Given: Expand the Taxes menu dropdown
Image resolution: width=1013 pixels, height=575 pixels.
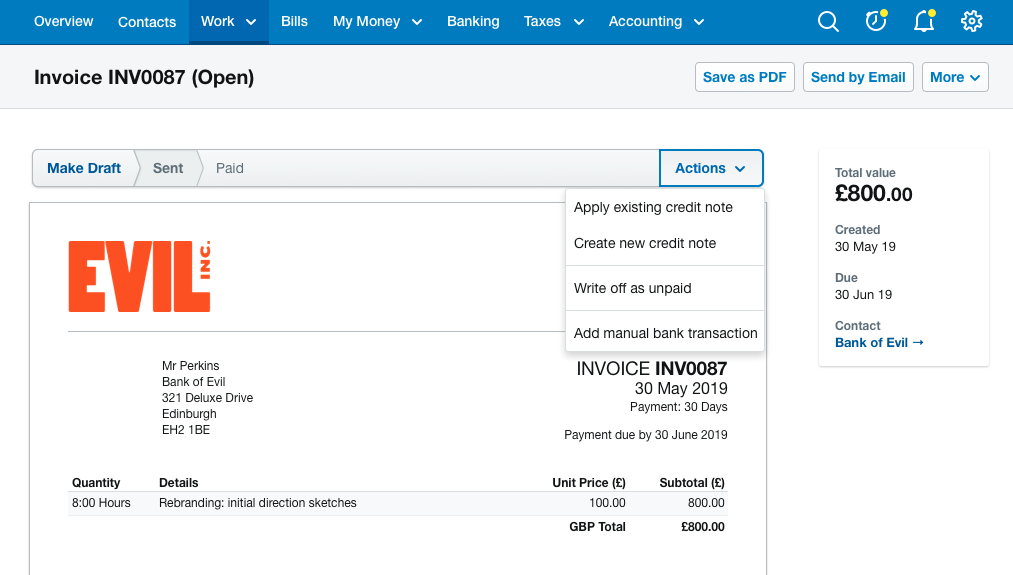Looking at the screenshot, I should point(554,21).
